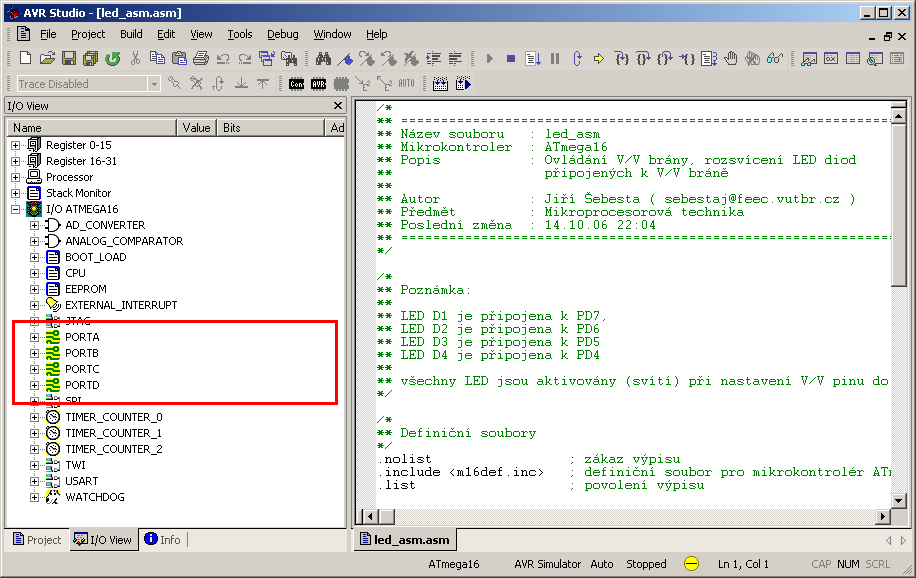Open the Trace Disabled dropdown
Image resolution: width=916 pixels, height=578 pixels.
(x=154, y=84)
